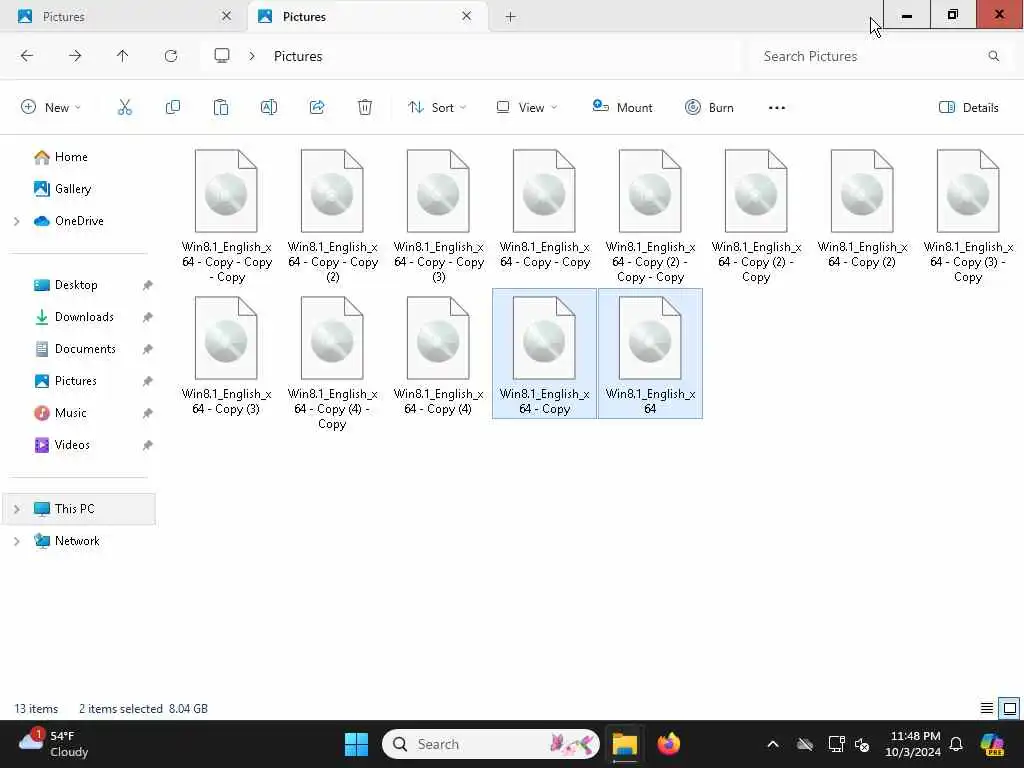Open Home in navigation pane
Image resolution: width=1024 pixels, height=768 pixels.
tap(71, 157)
